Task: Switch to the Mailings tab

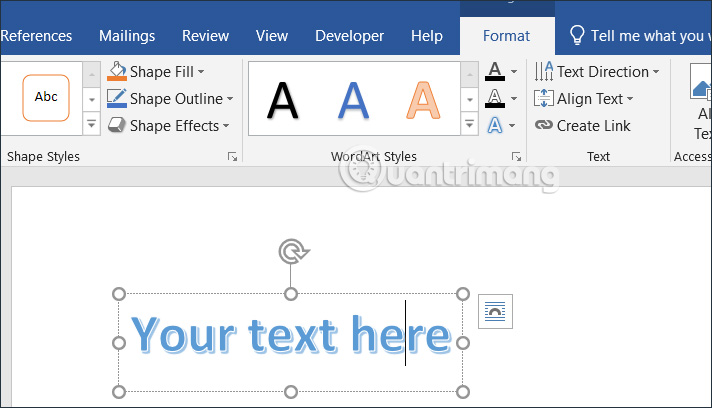Action: click(x=127, y=36)
